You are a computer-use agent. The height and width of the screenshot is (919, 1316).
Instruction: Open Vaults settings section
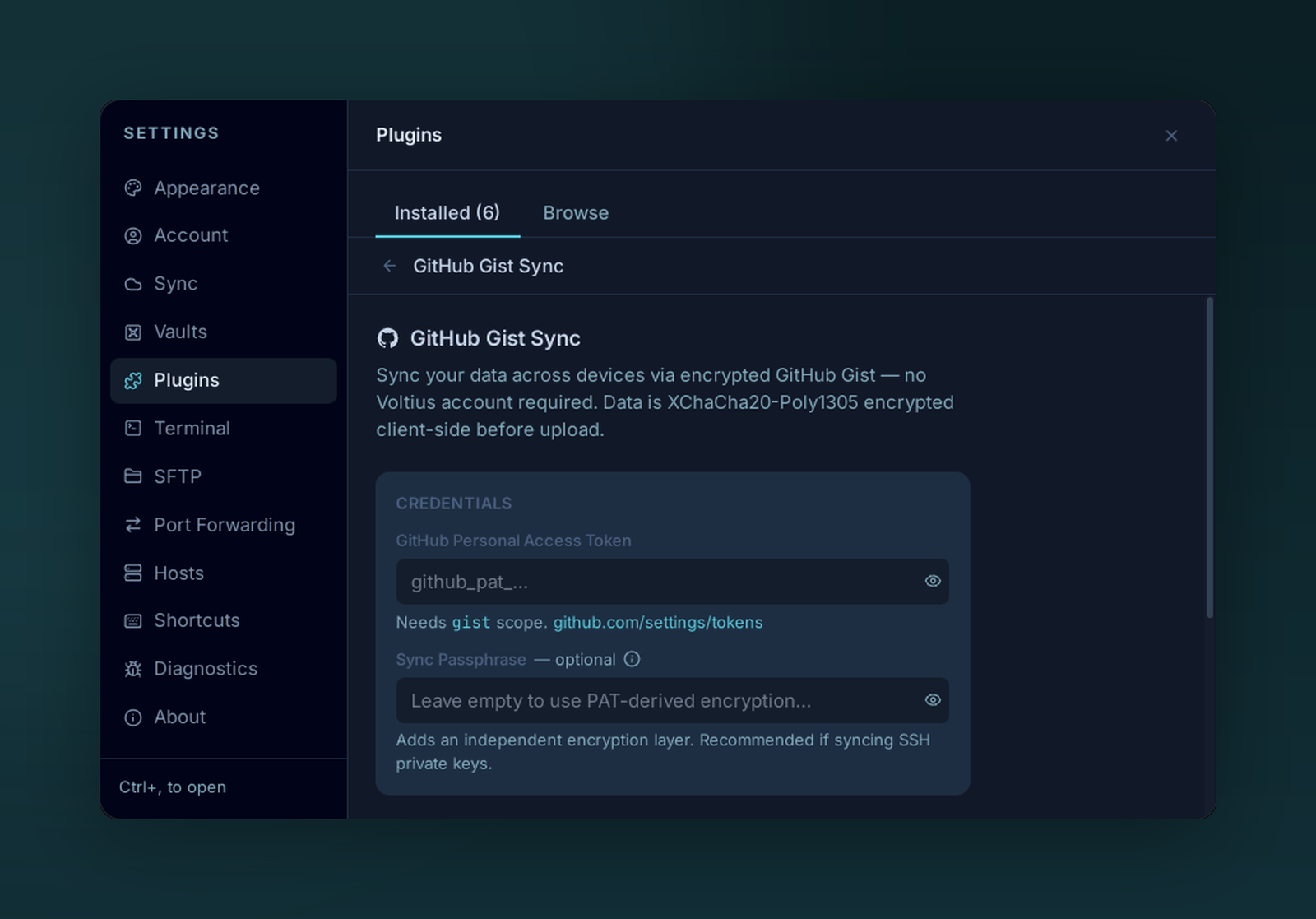[224, 332]
